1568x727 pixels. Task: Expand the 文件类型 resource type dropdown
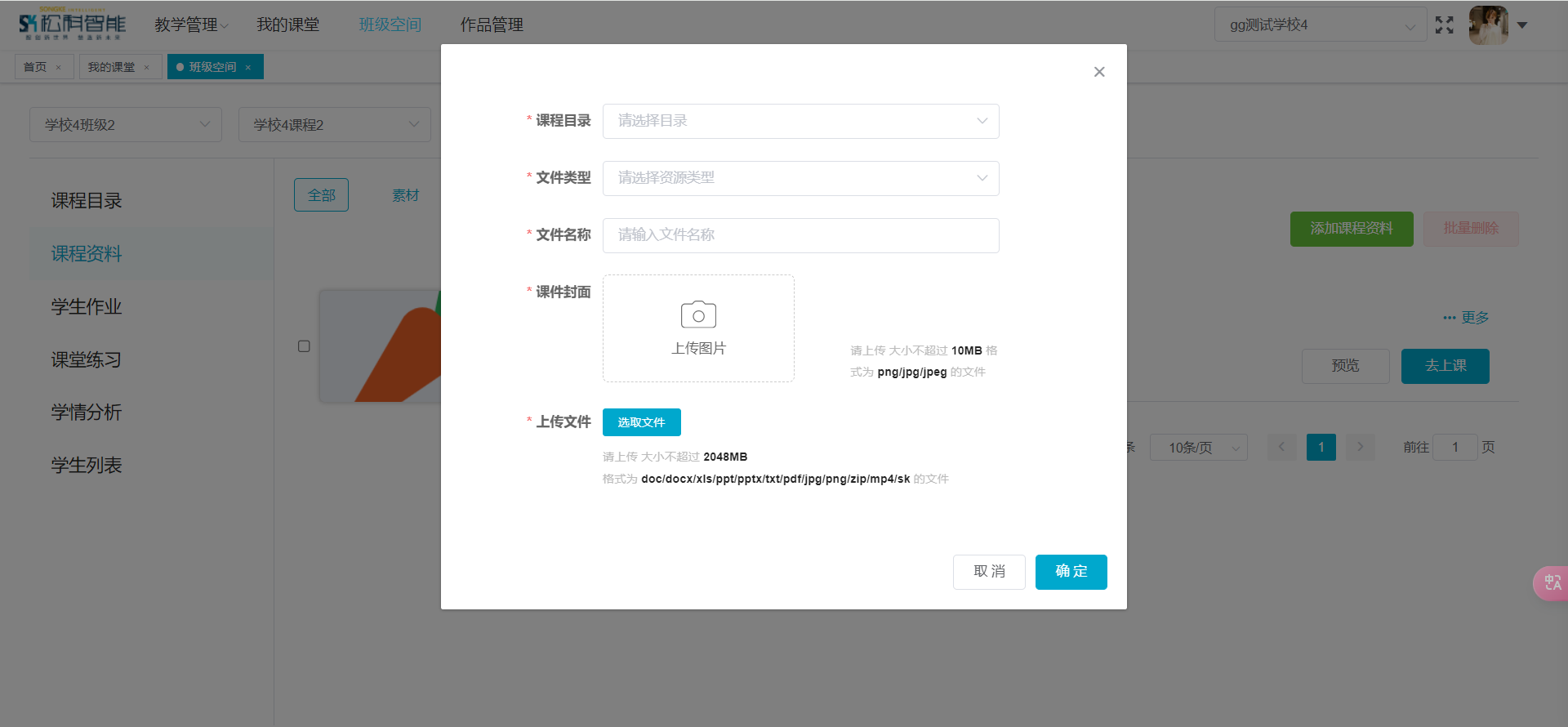[x=800, y=178]
